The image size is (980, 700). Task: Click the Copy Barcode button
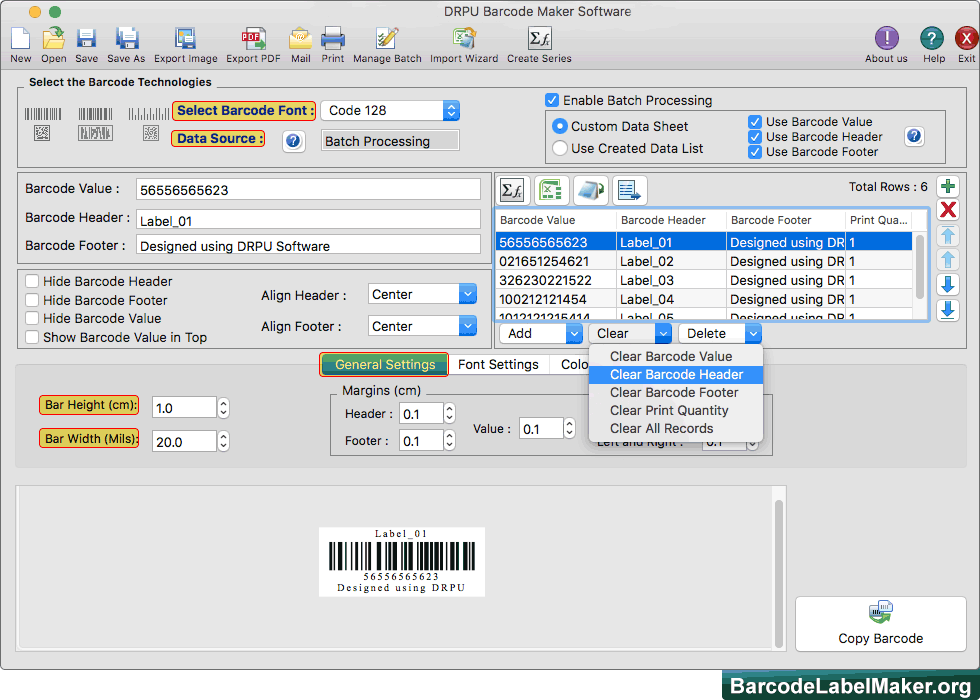(880, 623)
